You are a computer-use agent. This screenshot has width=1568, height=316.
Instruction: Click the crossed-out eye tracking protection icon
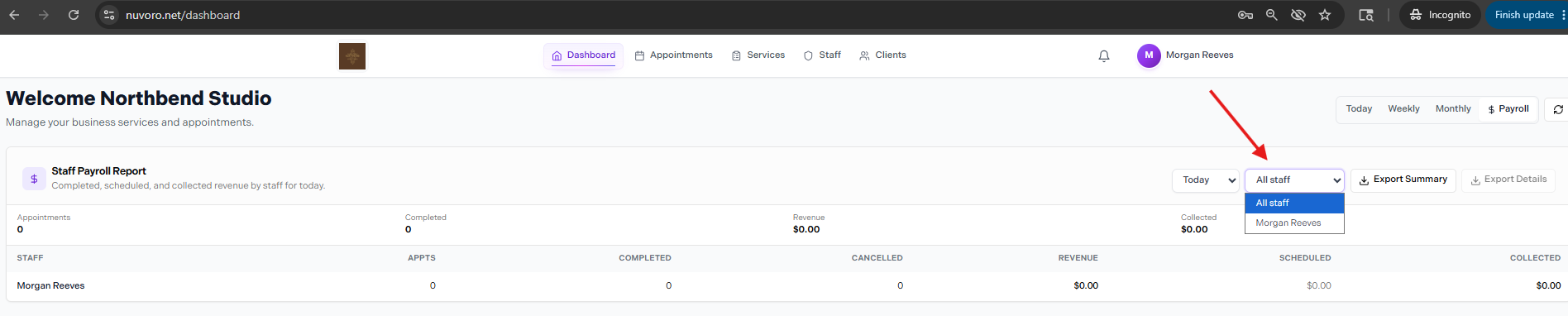[x=1298, y=15]
